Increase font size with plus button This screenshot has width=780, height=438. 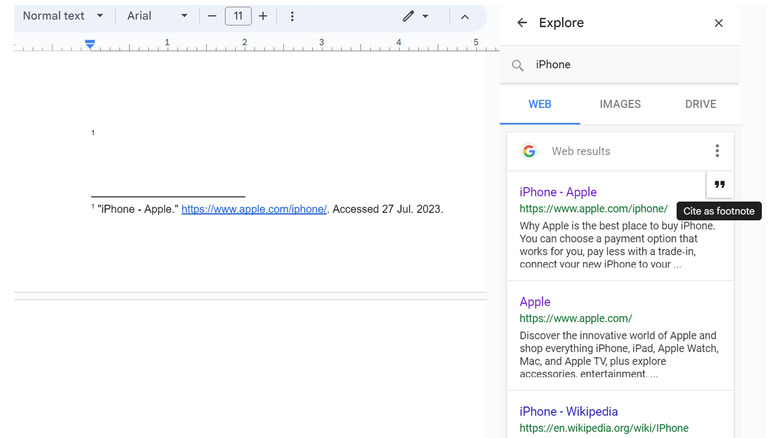tap(263, 16)
